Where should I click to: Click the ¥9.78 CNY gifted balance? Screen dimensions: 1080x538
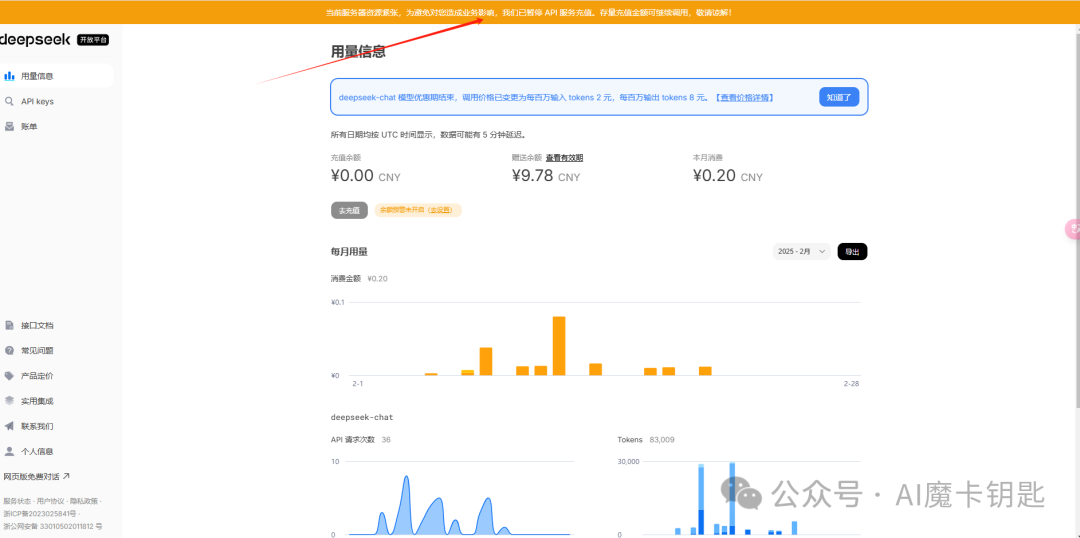pos(546,176)
